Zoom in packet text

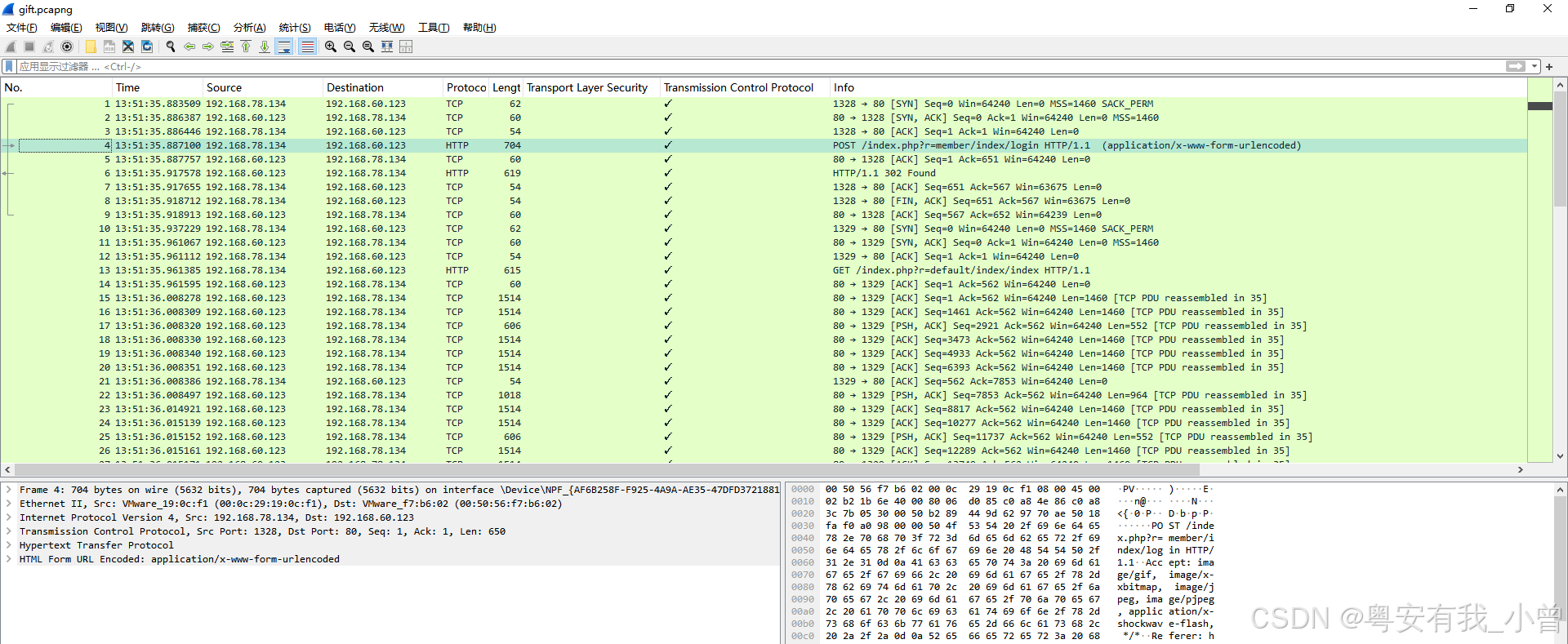(x=331, y=47)
